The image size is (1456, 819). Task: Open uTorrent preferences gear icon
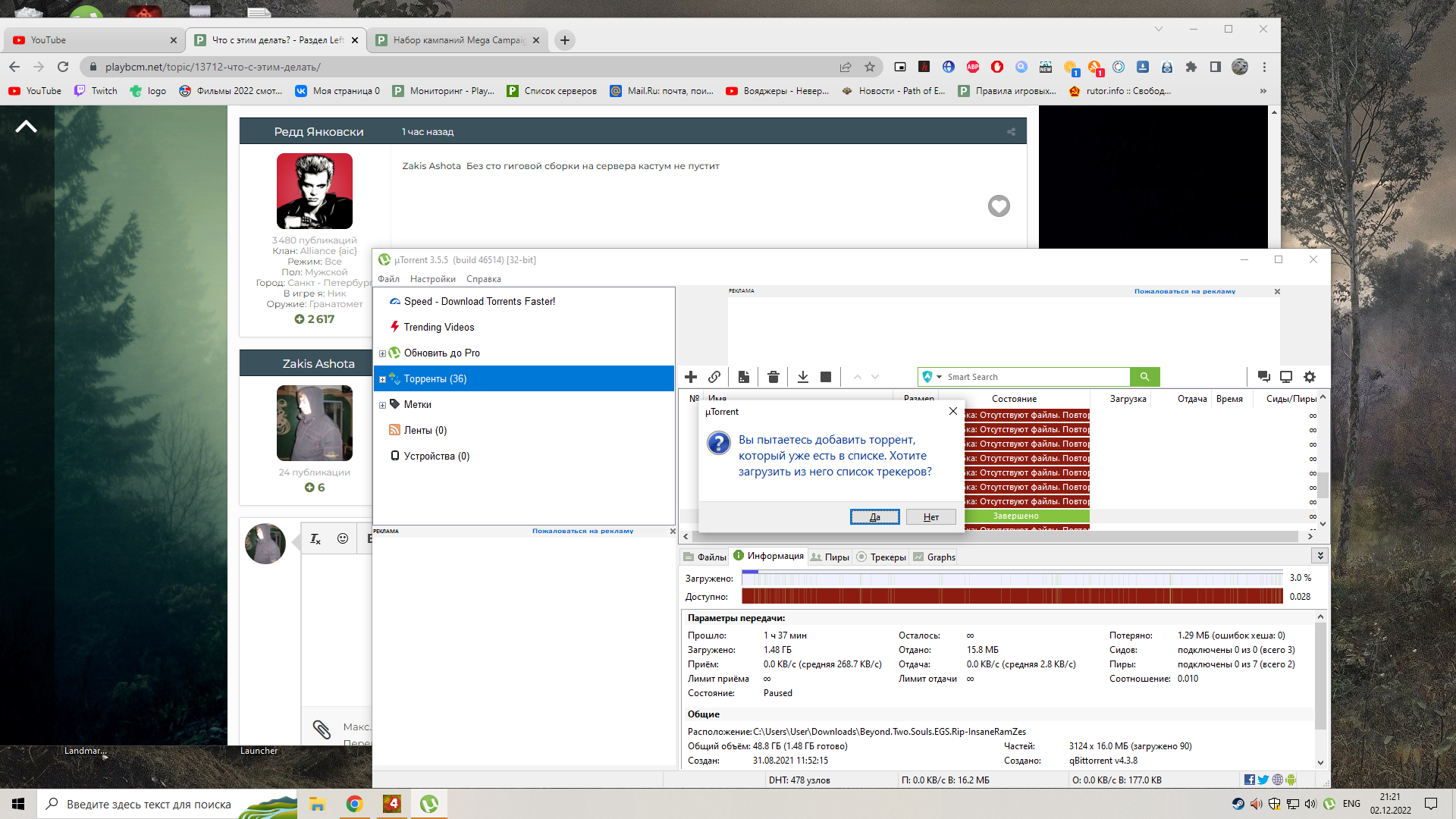click(1310, 377)
